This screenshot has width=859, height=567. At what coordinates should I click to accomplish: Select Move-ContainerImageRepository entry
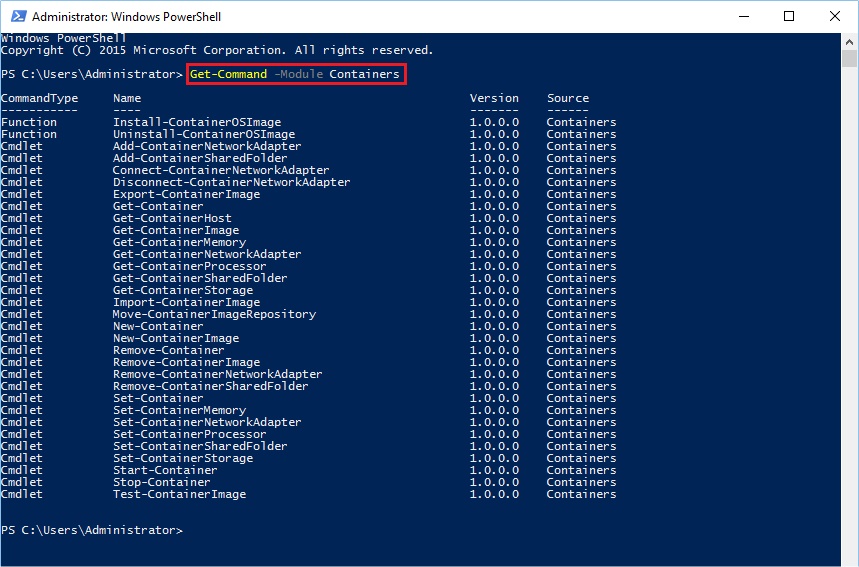point(214,314)
